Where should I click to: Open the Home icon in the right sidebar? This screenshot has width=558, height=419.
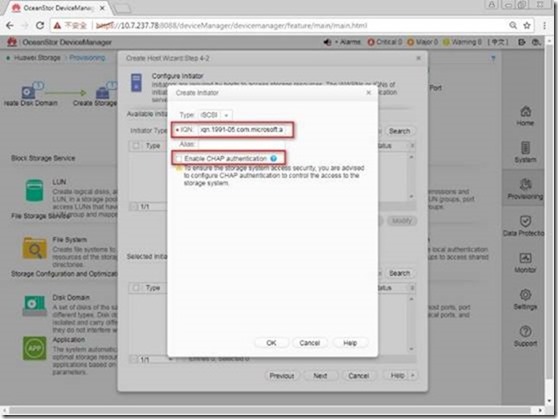point(525,112)
